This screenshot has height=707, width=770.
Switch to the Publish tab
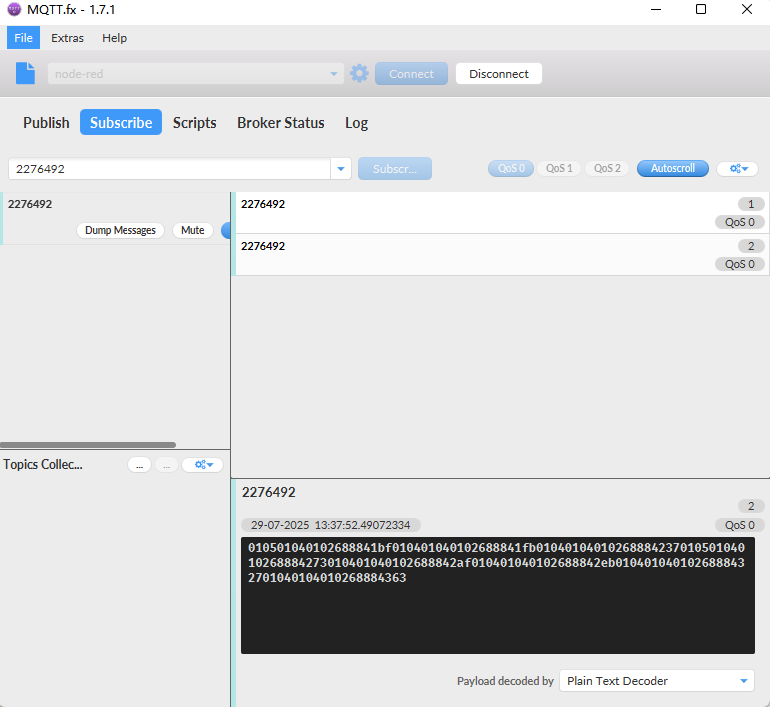(x=46, y=123)
